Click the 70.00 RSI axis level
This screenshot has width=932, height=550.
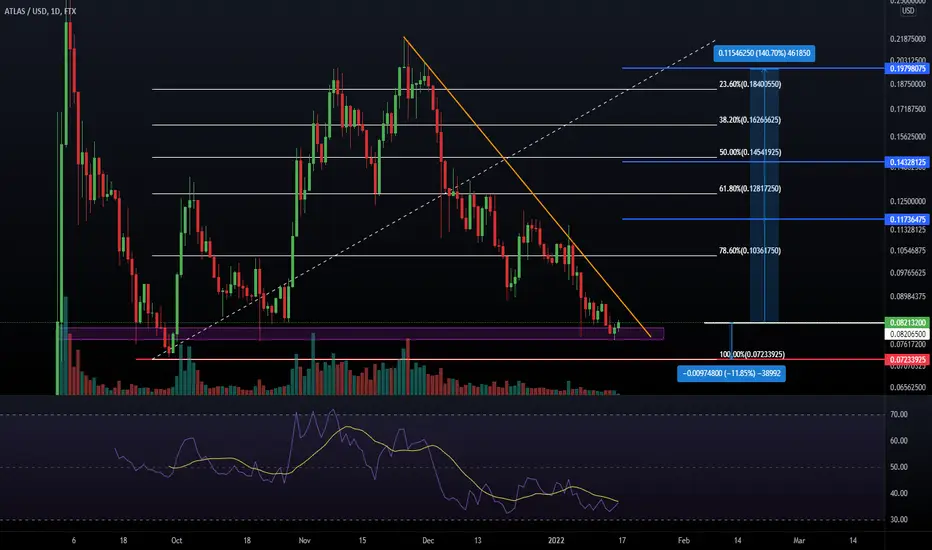tap(899, 414)
